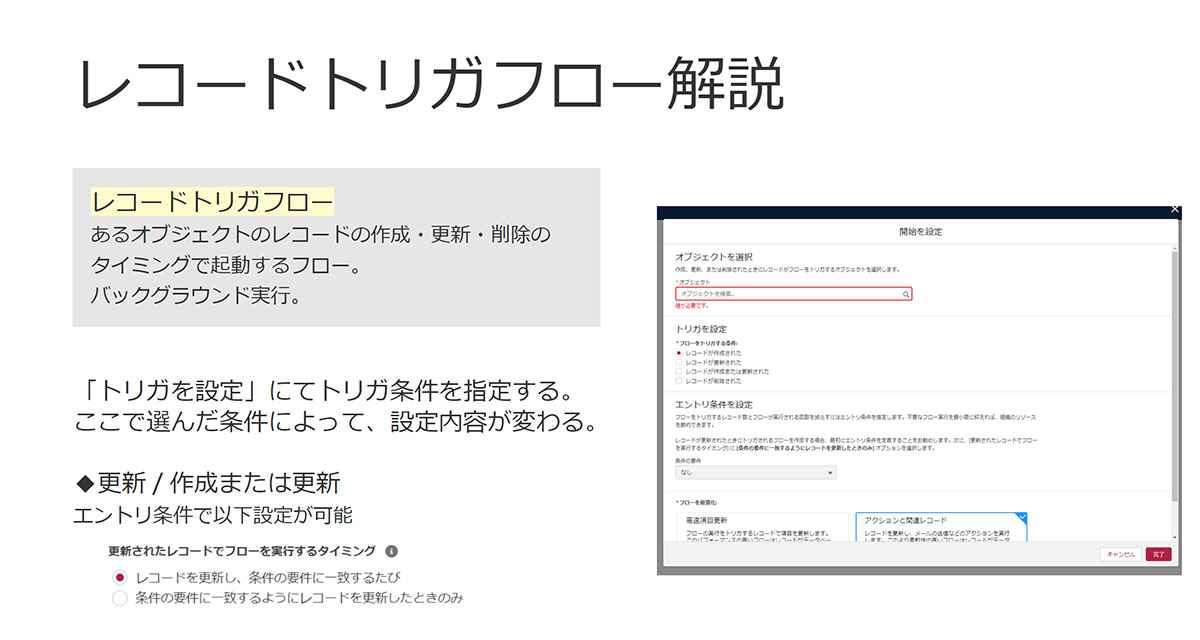Click the 値が必要です error message
The image size is (1200, 640).
pos(692,306)
